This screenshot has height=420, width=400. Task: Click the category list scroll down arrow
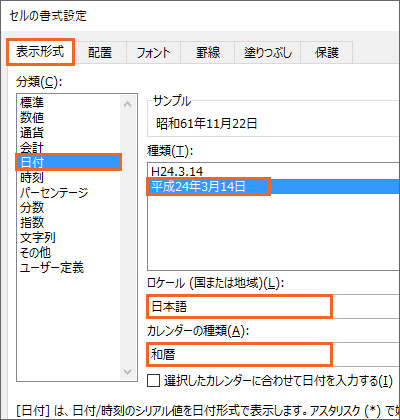coord(127,372)
